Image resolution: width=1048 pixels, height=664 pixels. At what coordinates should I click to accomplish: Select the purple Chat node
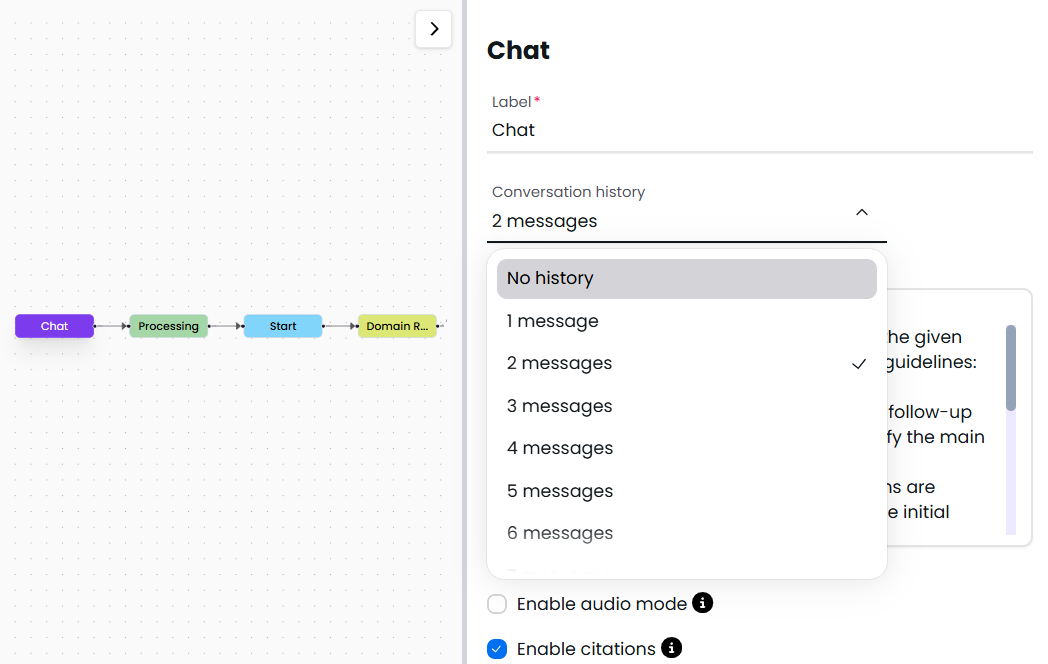tap(54, 326)
